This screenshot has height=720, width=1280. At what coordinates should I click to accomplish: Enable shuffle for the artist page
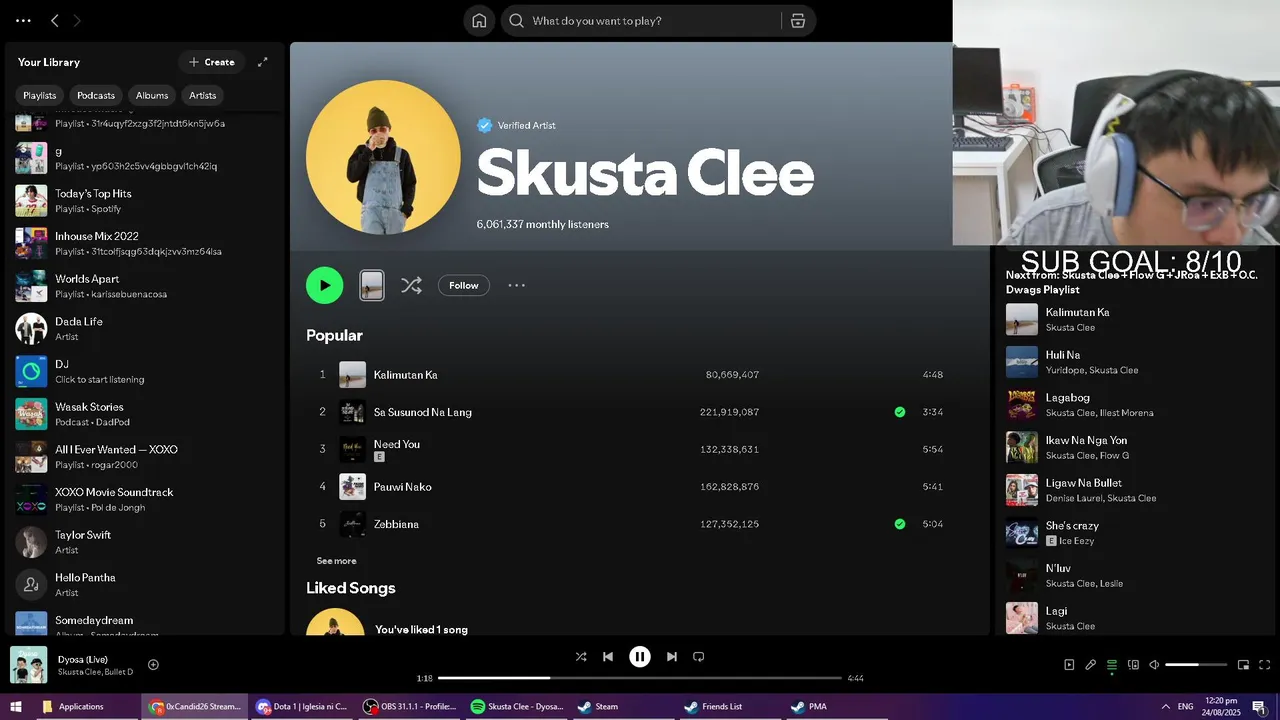411,285
